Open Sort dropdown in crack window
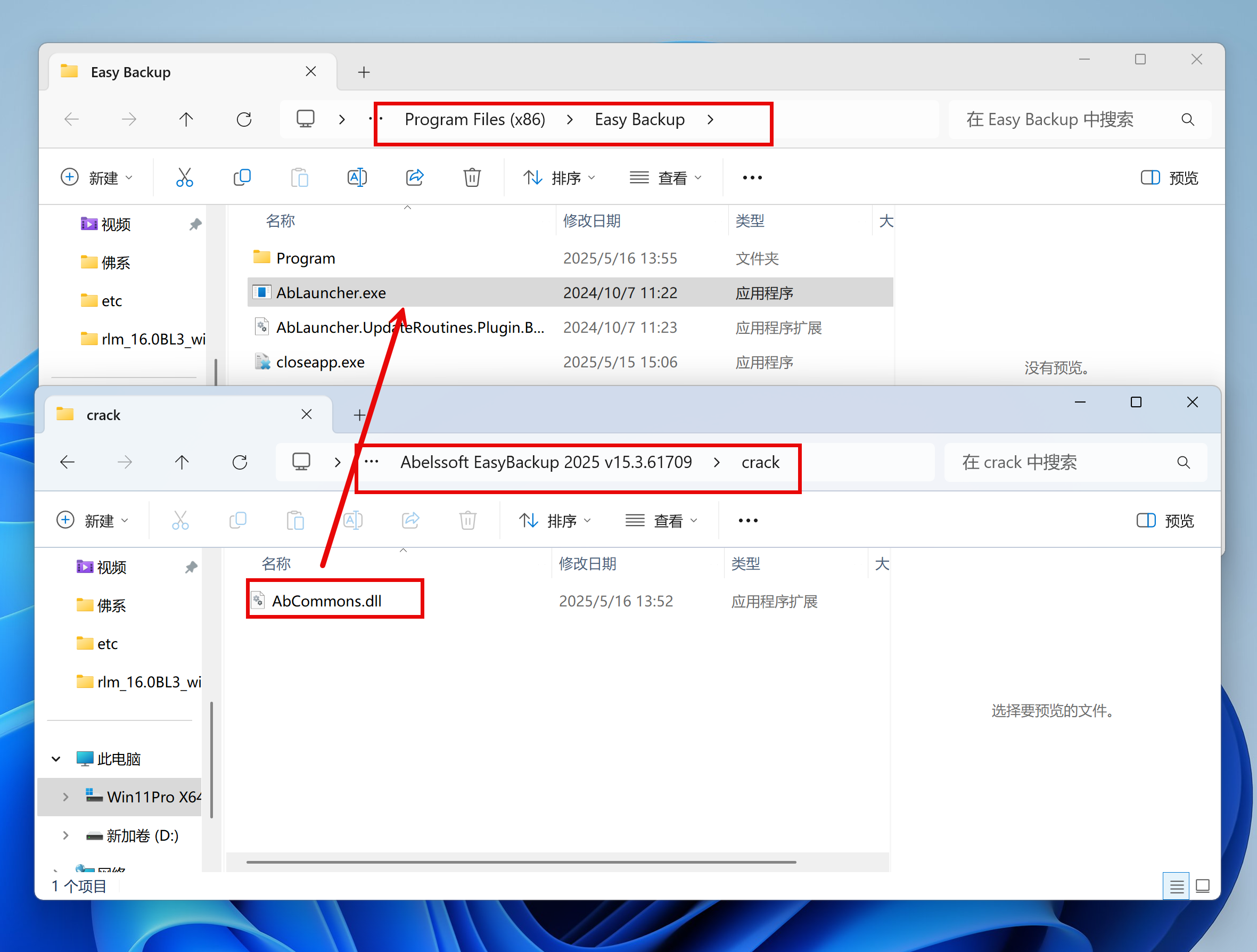1257x952 pixels. coord(555,521)
